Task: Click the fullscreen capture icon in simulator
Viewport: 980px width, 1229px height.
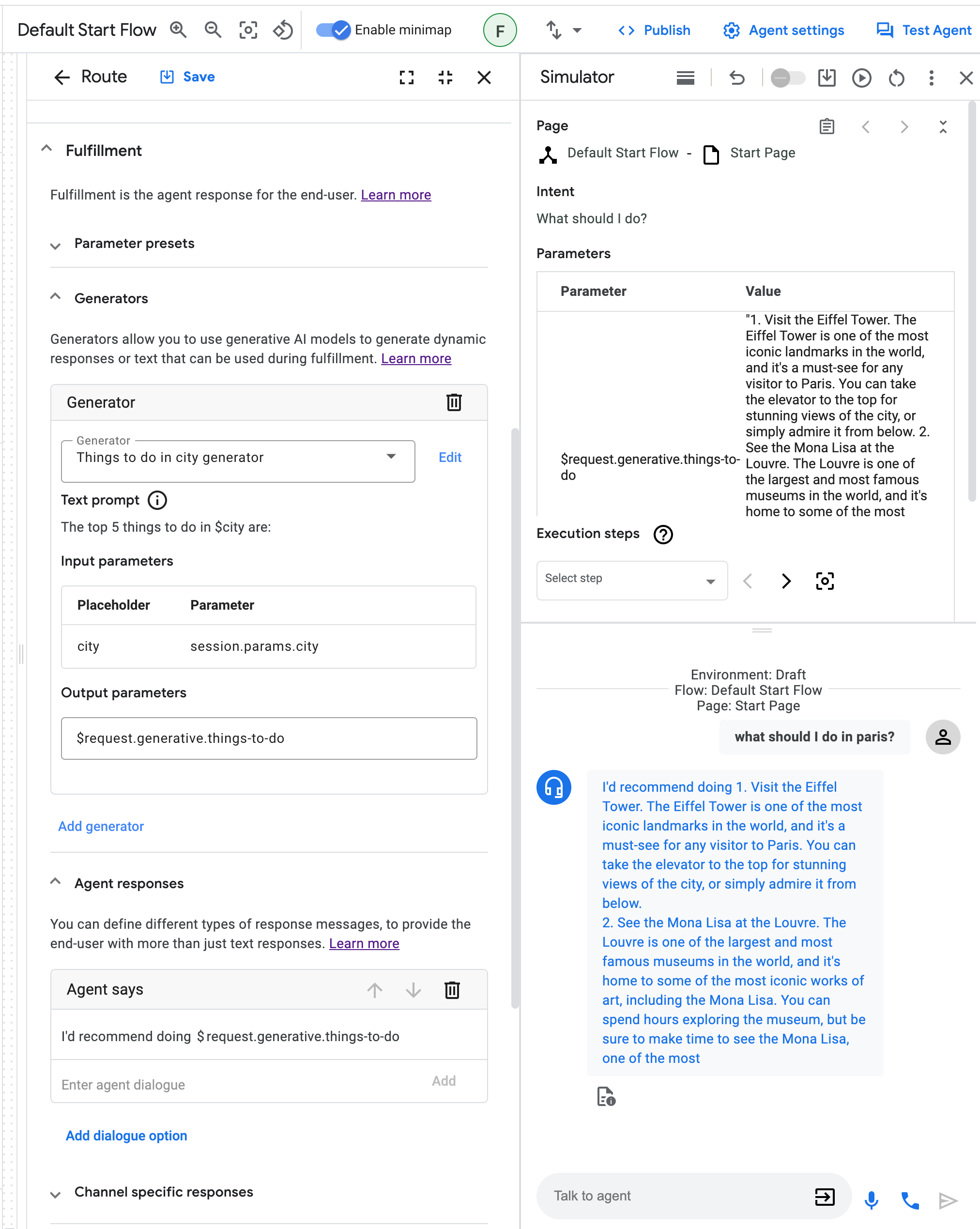Action: tap(824, 580)
